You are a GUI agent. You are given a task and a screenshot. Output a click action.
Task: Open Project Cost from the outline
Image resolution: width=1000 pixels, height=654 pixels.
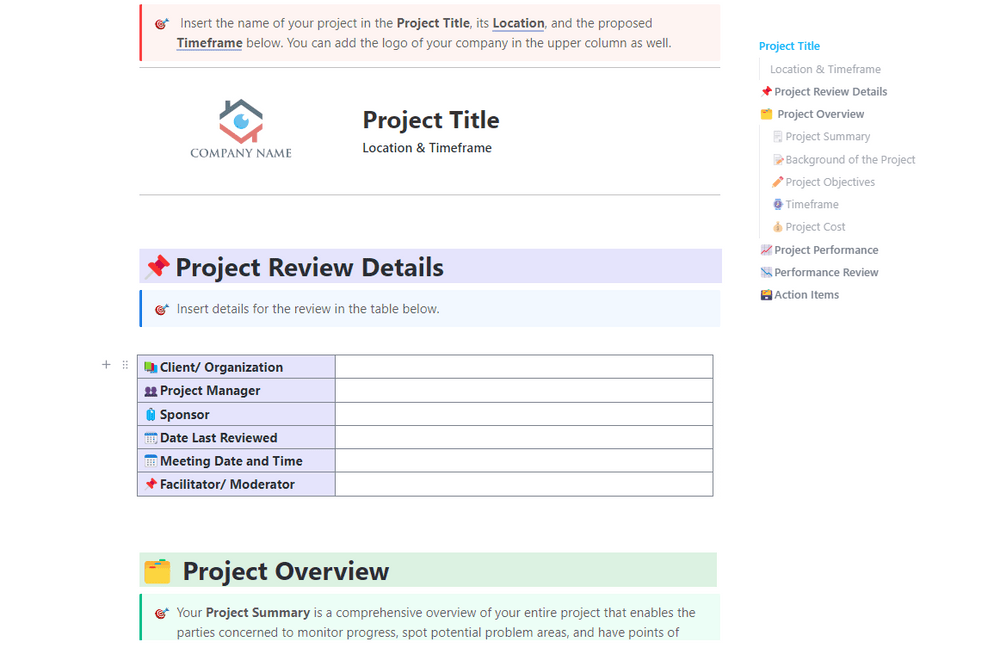coord(815,227)
